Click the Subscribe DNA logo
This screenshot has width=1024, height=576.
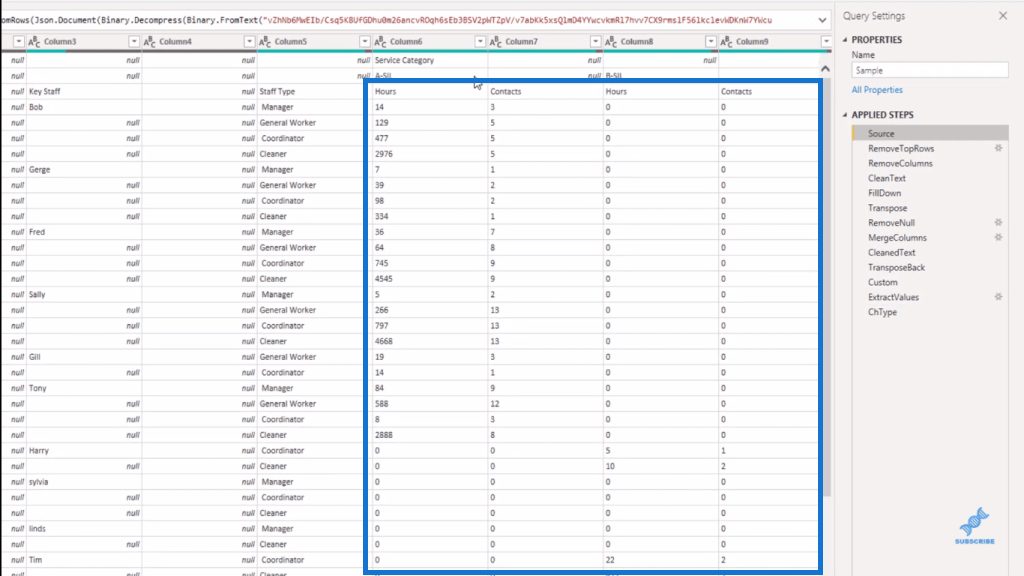[x=974, y=526]
